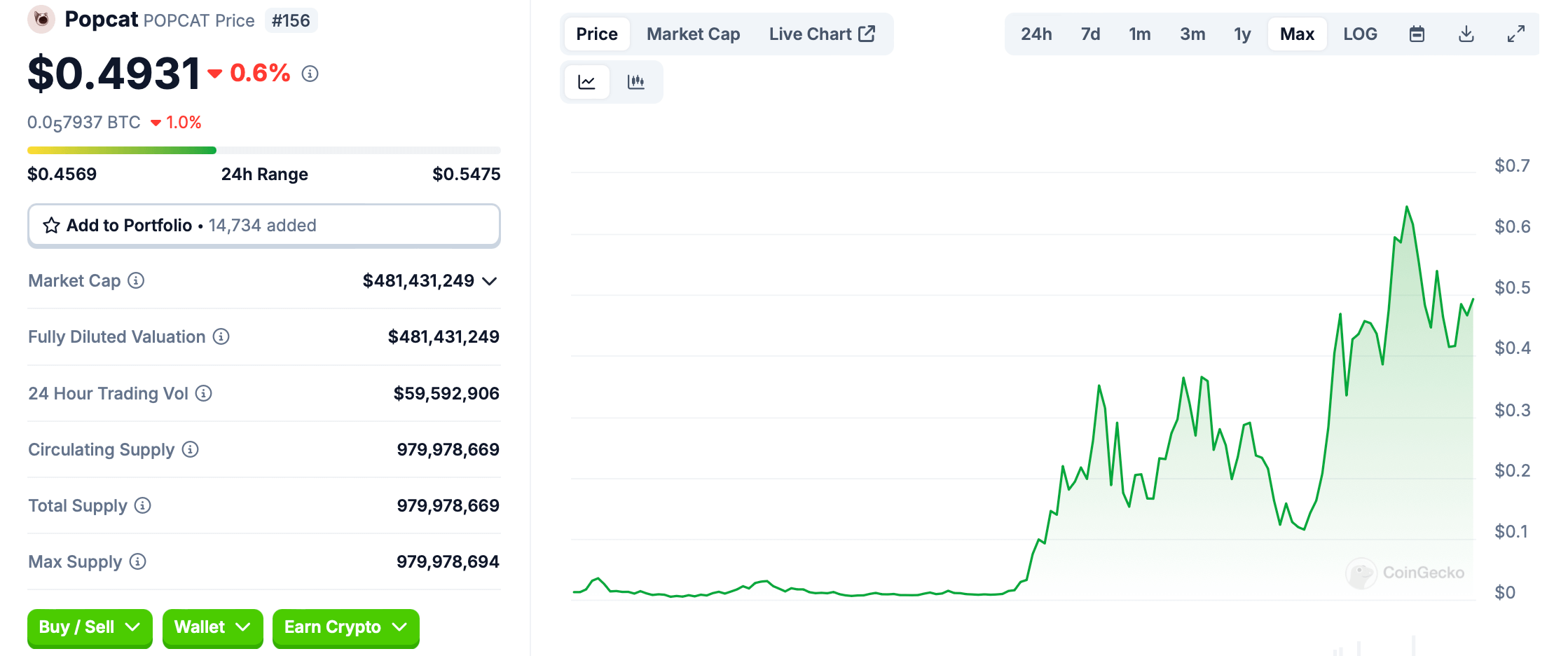This screenshot has width=1568, height=656.
Task: Open Earn Crypto dropdown
Action: 345,627
